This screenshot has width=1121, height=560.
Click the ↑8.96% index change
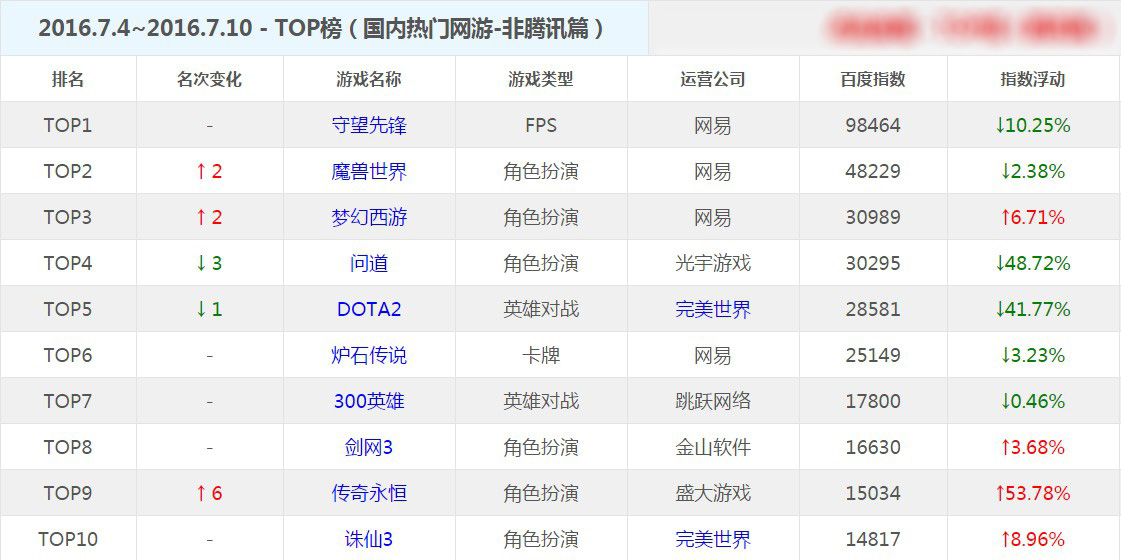pyautogui.click(x=1033, y=539)
